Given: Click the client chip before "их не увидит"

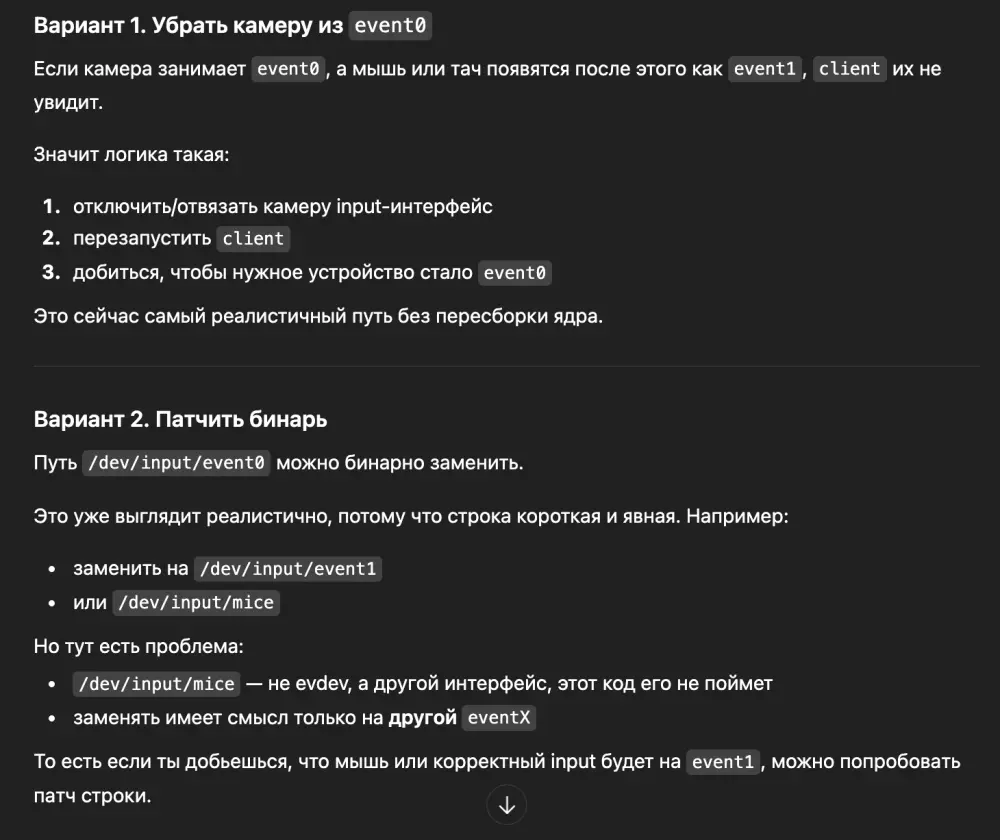Looking at the screenshot, I should [x=849, y=69].
